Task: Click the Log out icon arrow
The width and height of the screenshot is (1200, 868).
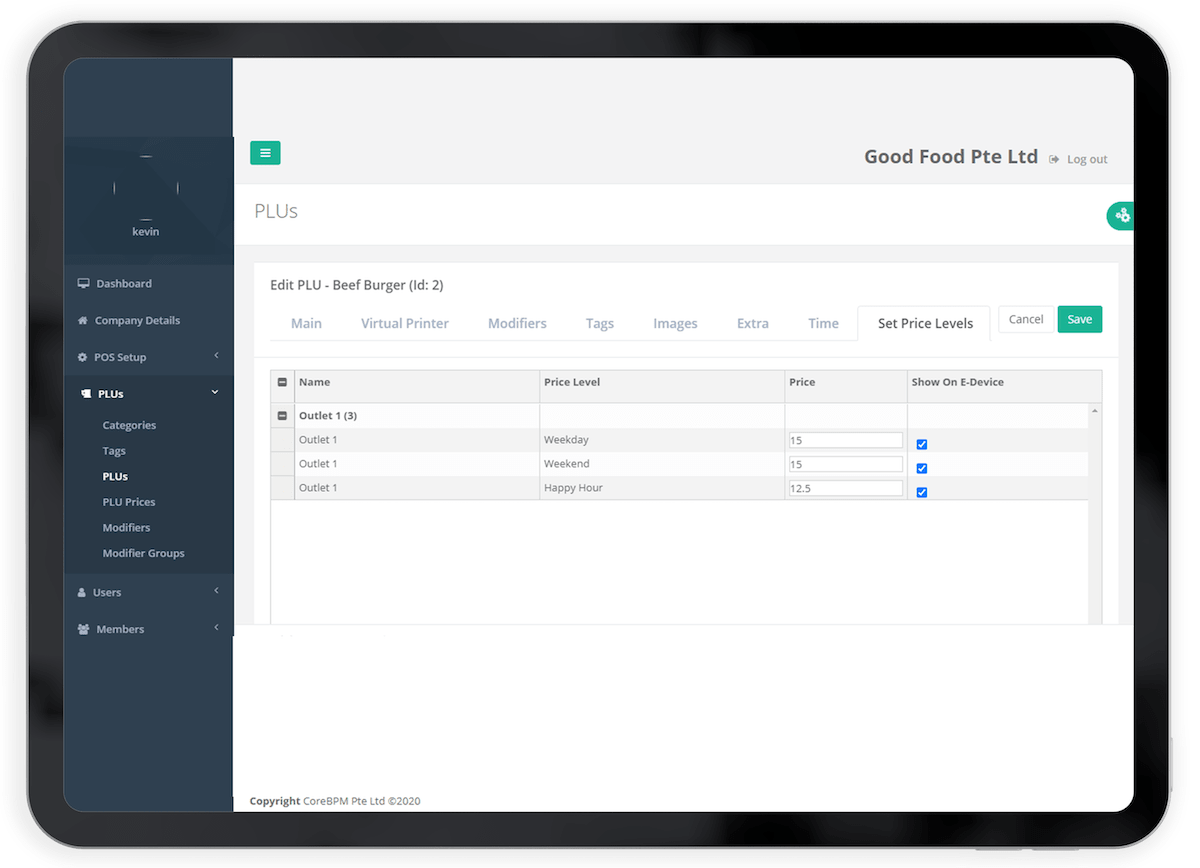Action: 1054,159
